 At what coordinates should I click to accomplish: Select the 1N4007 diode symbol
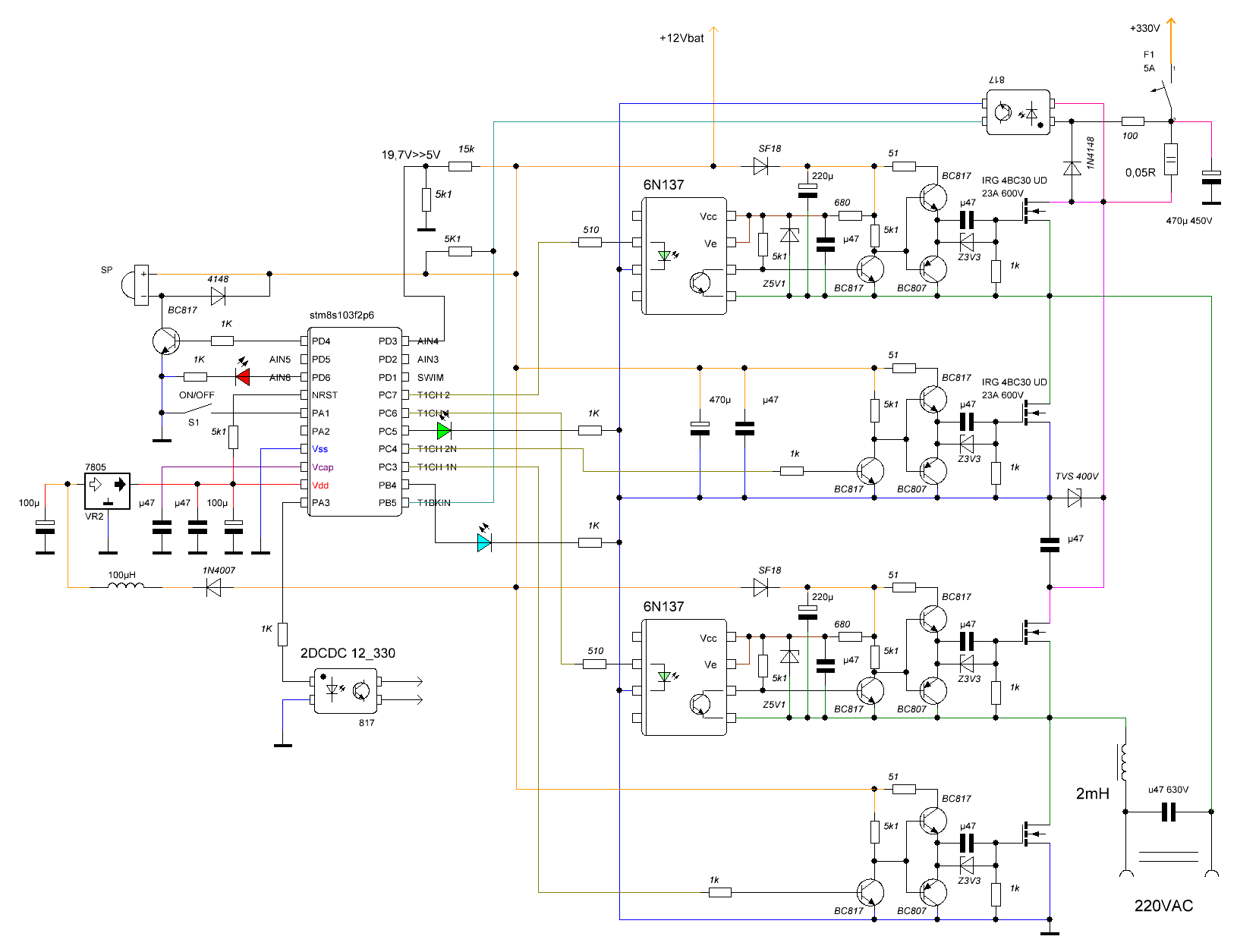click(x=214, y=587)
